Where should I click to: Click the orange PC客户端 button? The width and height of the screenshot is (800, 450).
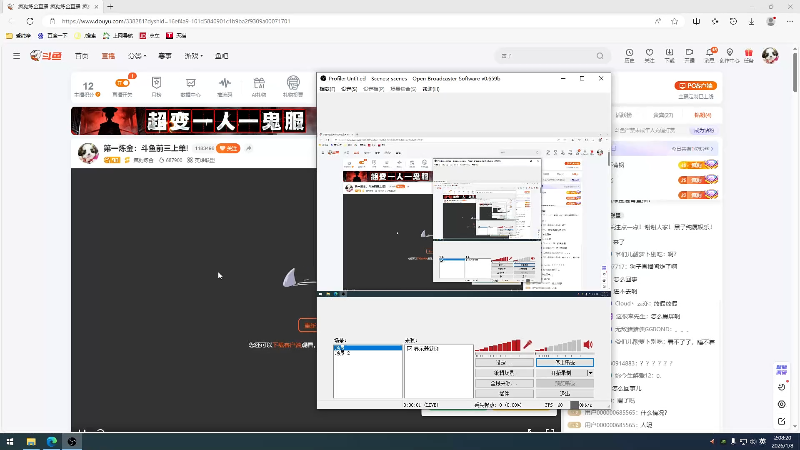(695, 85)
